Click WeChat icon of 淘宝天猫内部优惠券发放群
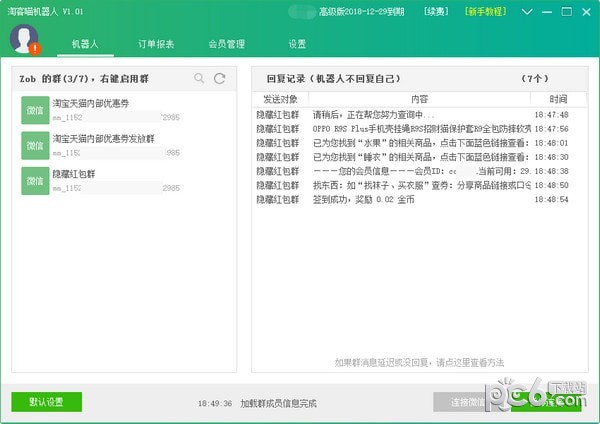Viewport: 600px width, 424px height. pos(35,145)
